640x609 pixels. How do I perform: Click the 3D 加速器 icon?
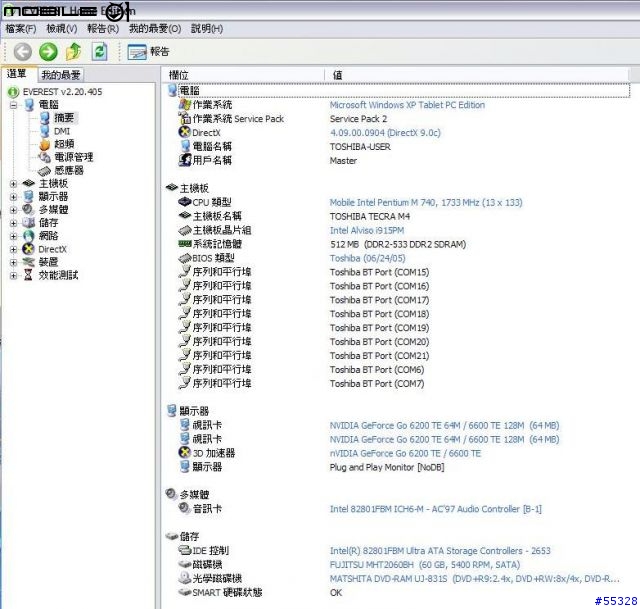point(185,452)
